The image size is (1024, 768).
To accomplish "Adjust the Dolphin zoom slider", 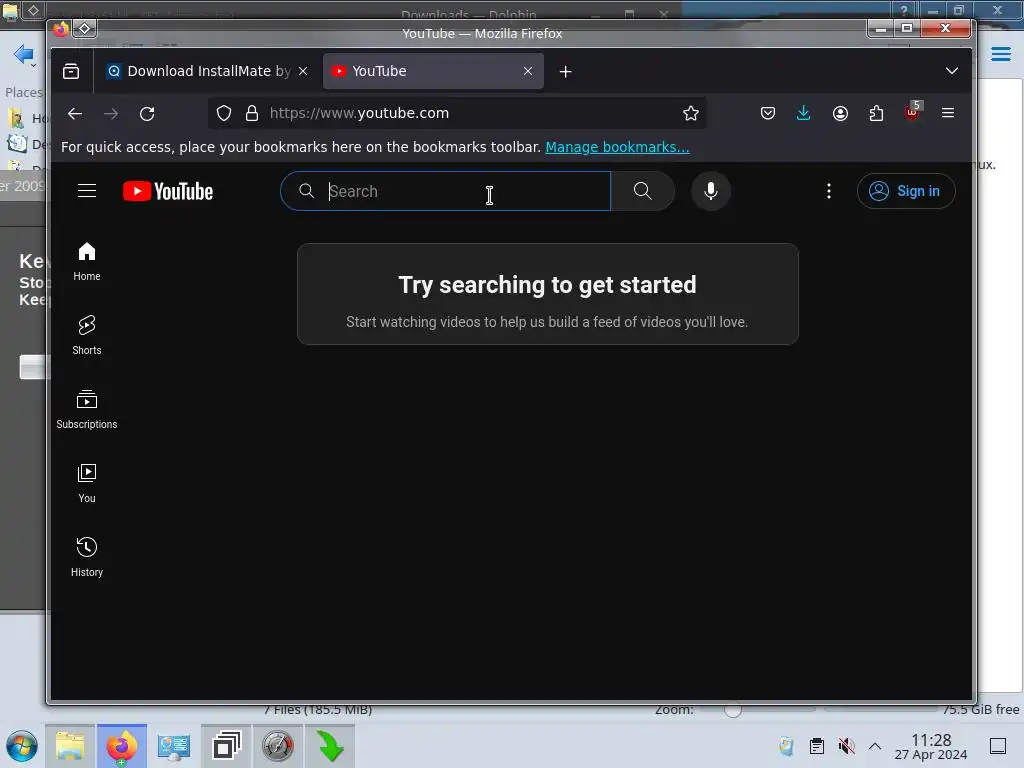I will click(x=733, y=710).
